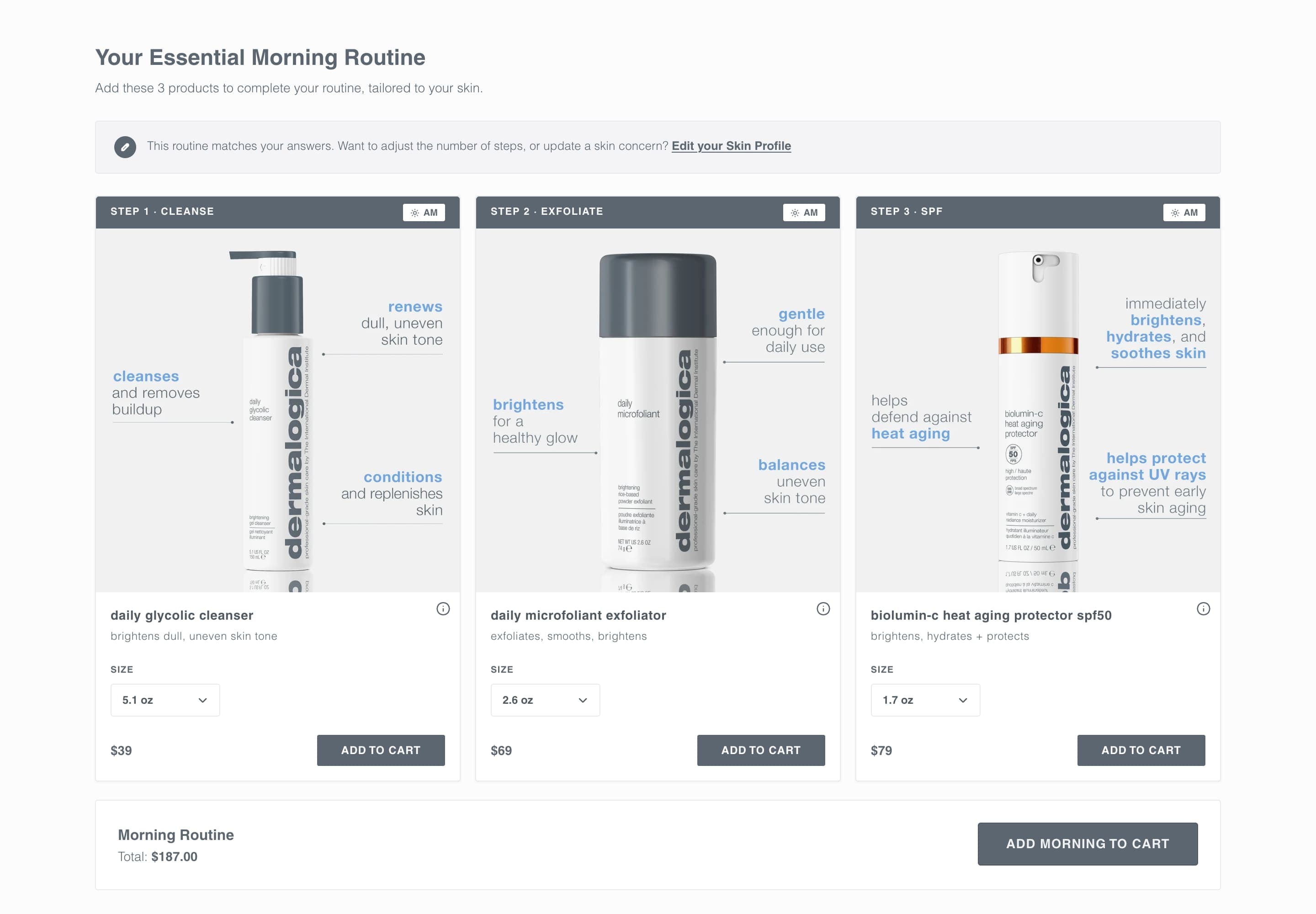Click the AM sun badge on Step 2 Exfoliate
1316x914 pixels.
click(804, 213)
